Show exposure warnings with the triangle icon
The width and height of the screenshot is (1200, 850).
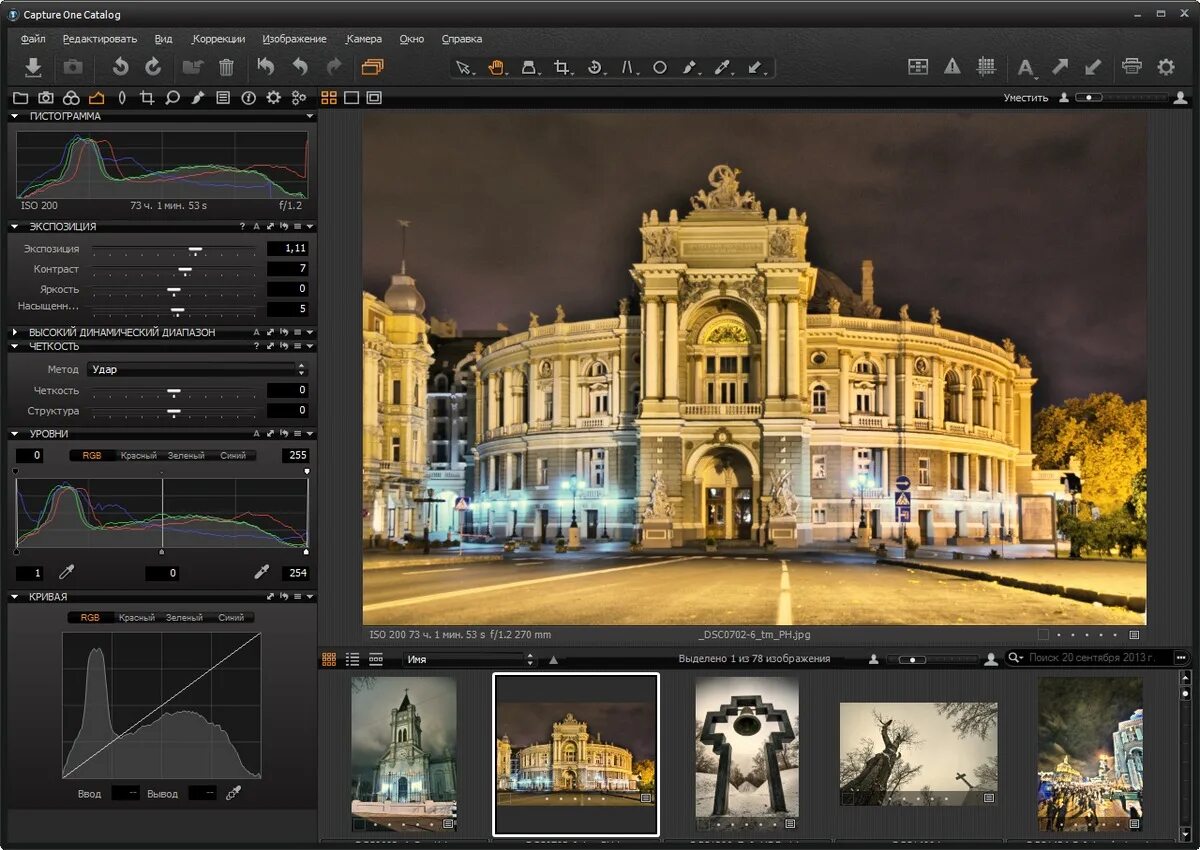tap(952, 66)
